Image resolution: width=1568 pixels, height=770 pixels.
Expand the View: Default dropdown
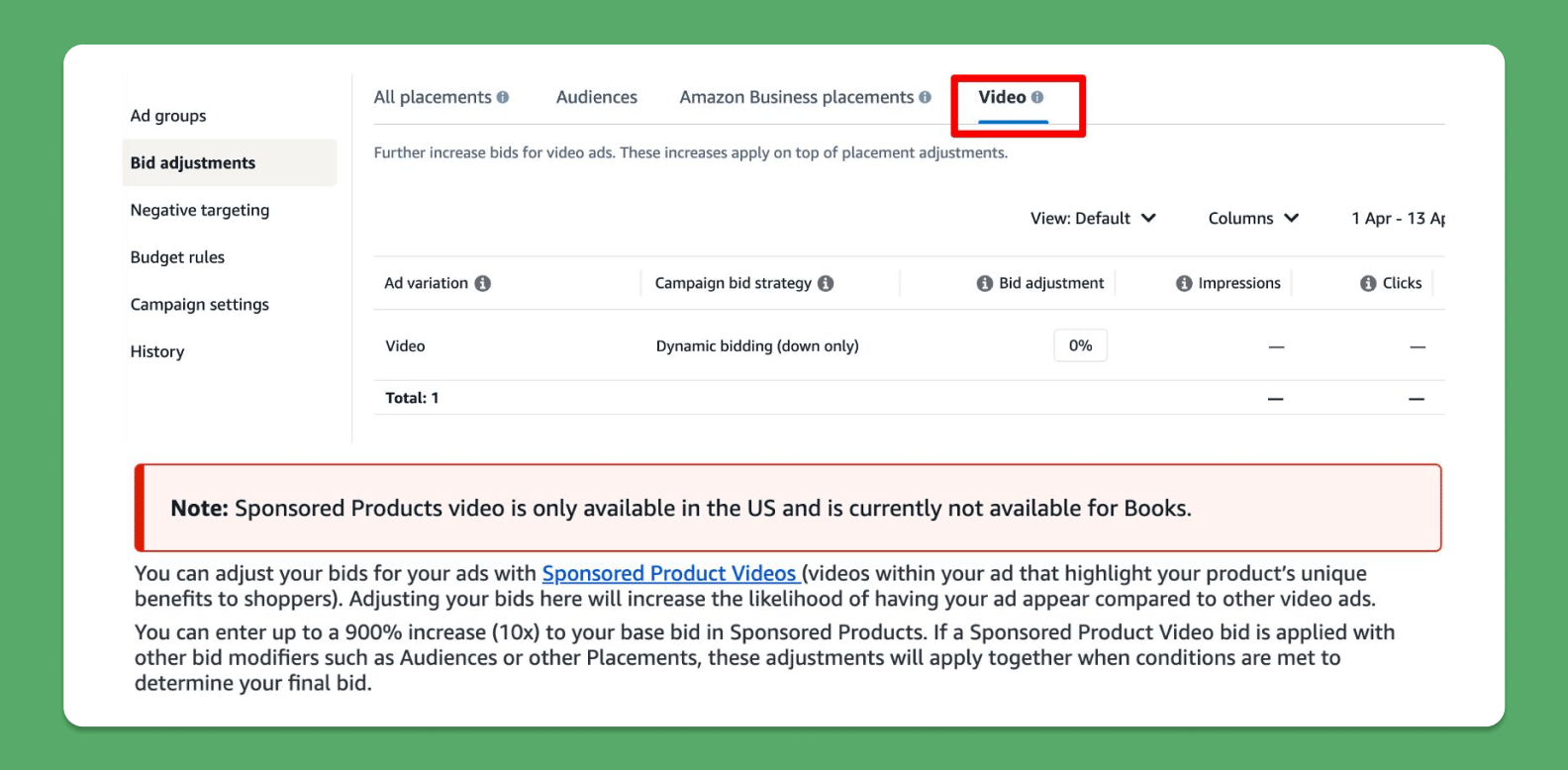point(1093,218)
